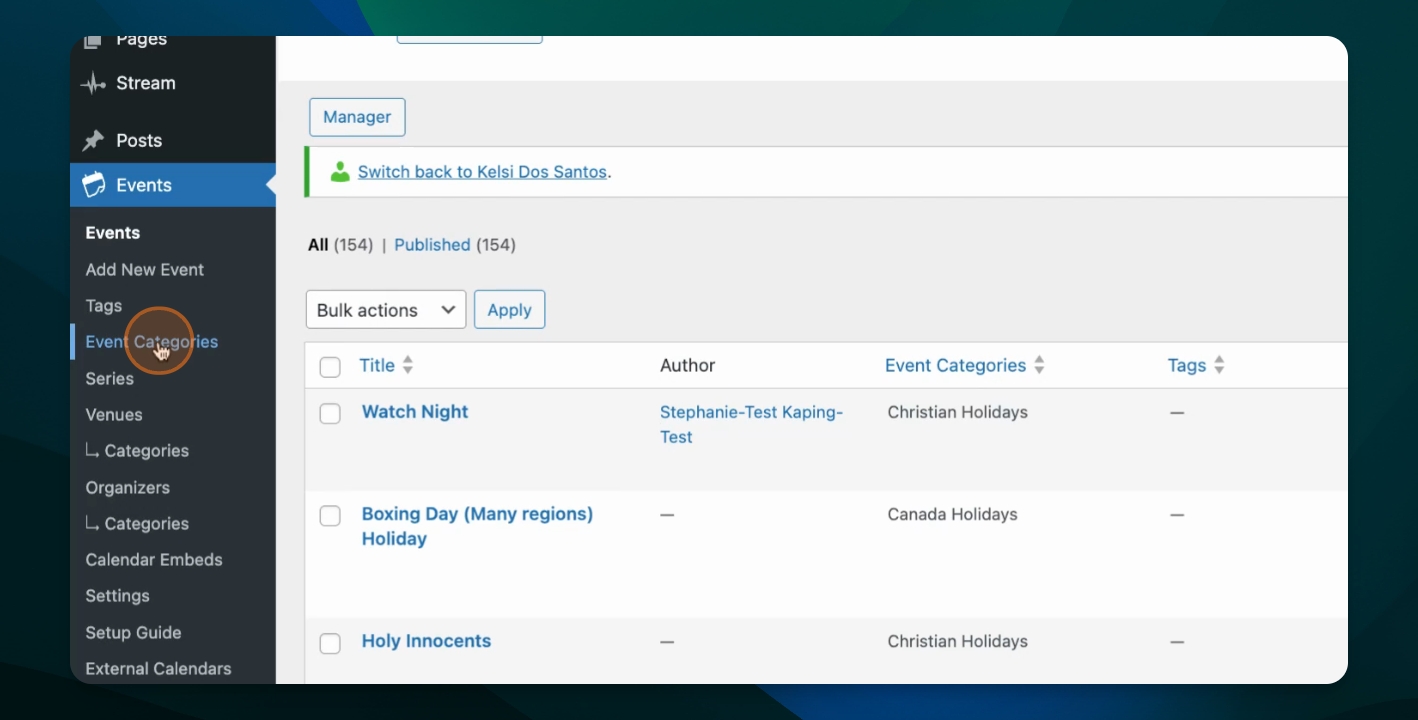Open the Events main menu item
Screen dimensions: 1418x720
pos(173,185)
